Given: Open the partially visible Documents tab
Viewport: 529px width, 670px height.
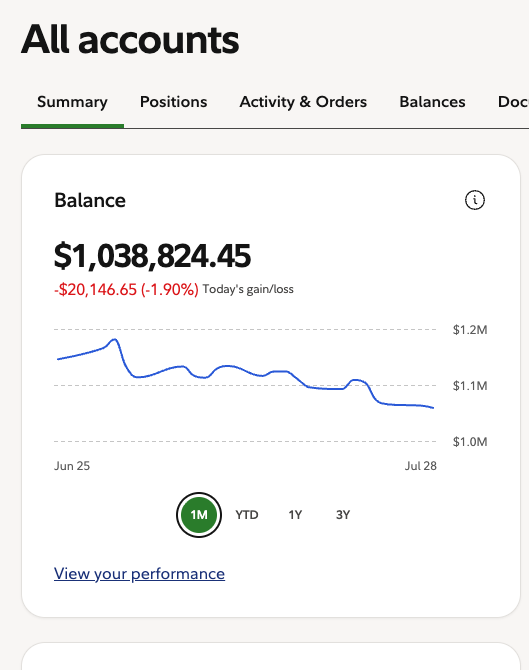Looking at the screenshot, I should [x=513, y=102].
